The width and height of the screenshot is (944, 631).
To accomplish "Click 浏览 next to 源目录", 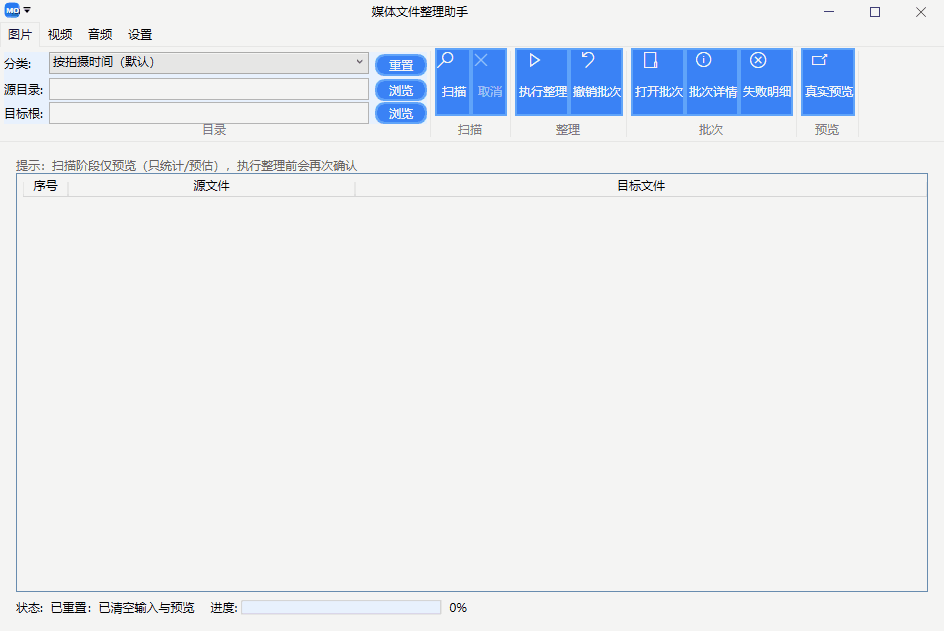I will click(x=401, y=90).
